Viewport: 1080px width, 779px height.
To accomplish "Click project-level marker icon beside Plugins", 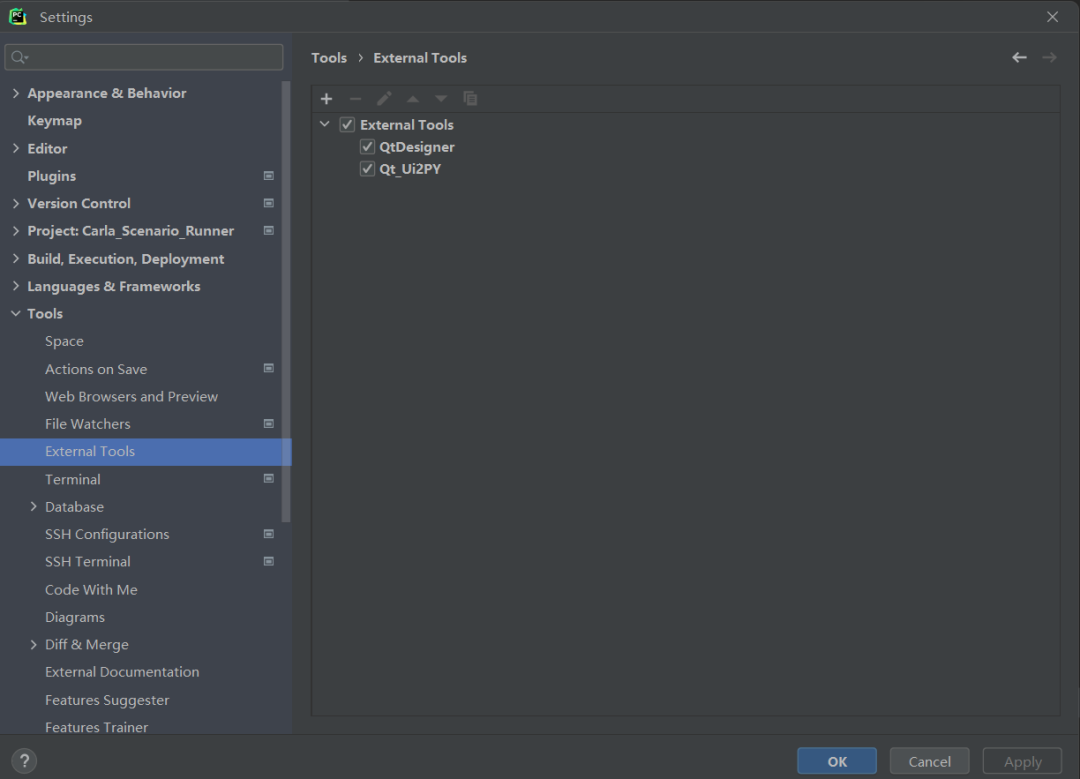I will tap(269, 176).
